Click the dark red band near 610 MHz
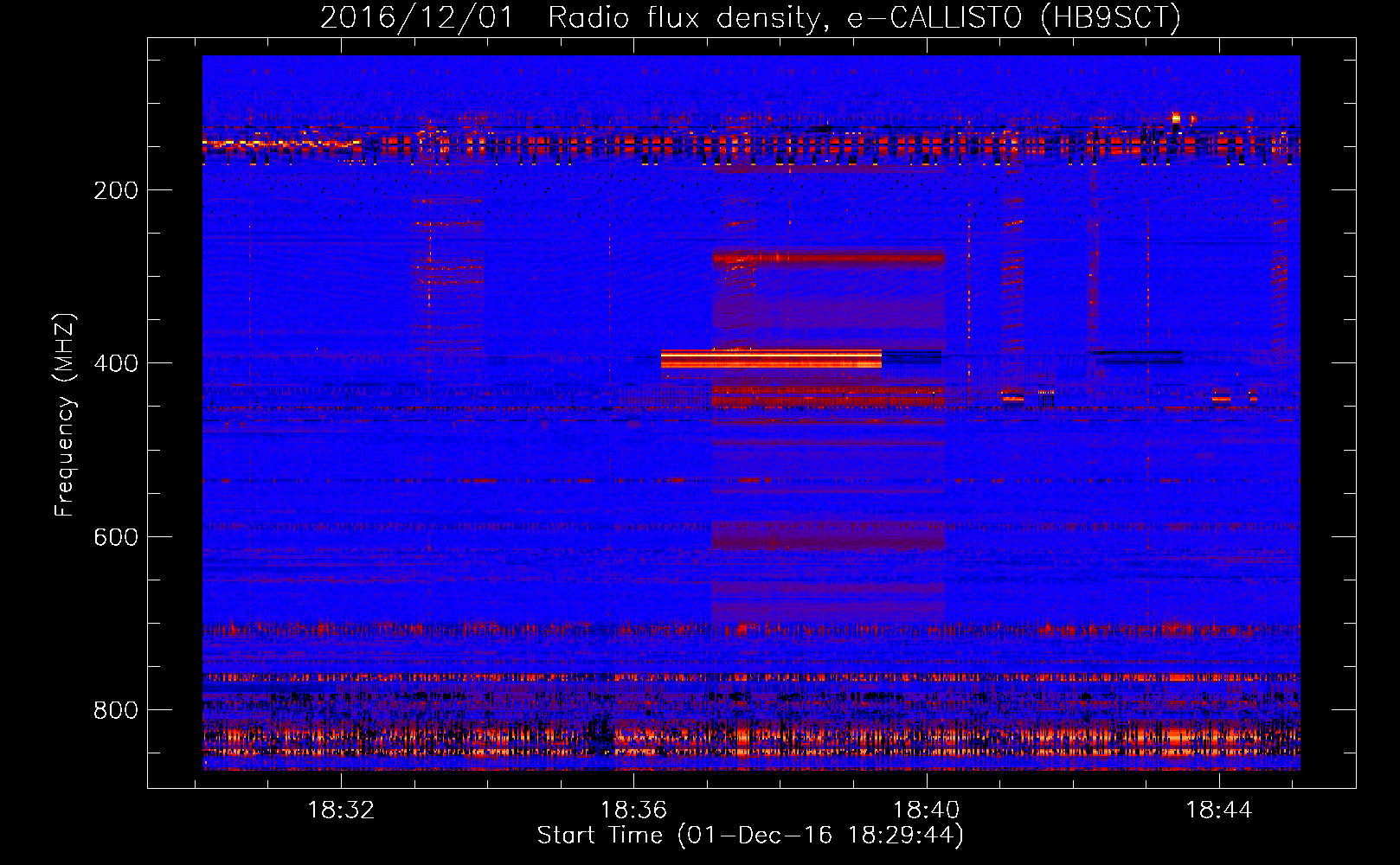This screenshot has width=1400, height=865. (x=829, y=542)
